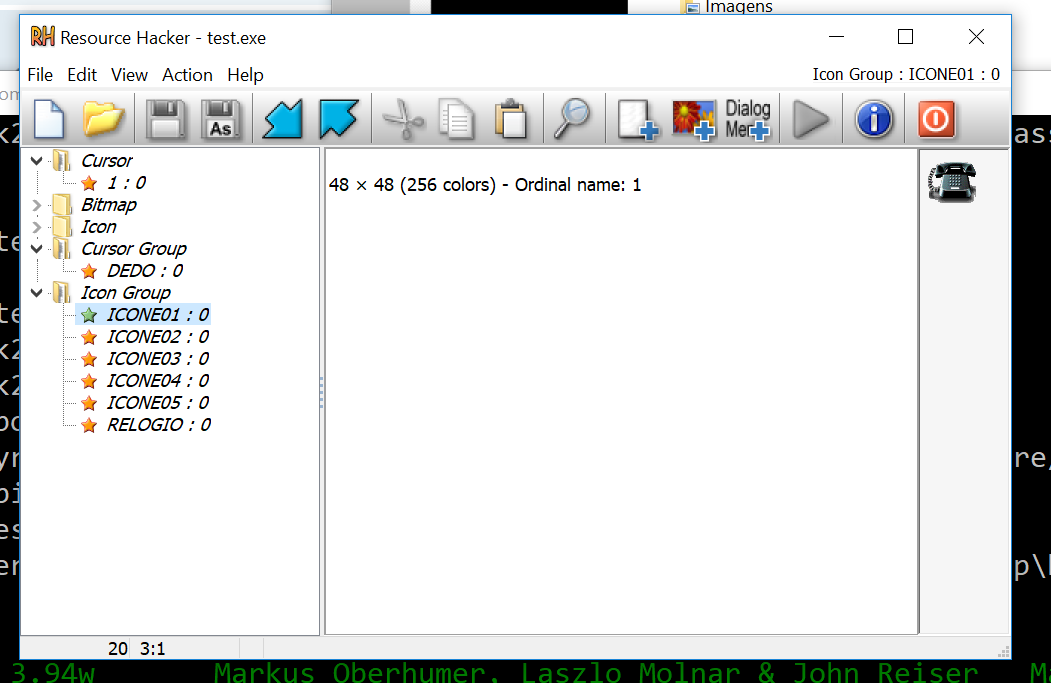The height and width of the screenshot is (683, 1051).
Task: Select the 'ICONE05 : 0' tree item
Action: click(x=158, y=403)
